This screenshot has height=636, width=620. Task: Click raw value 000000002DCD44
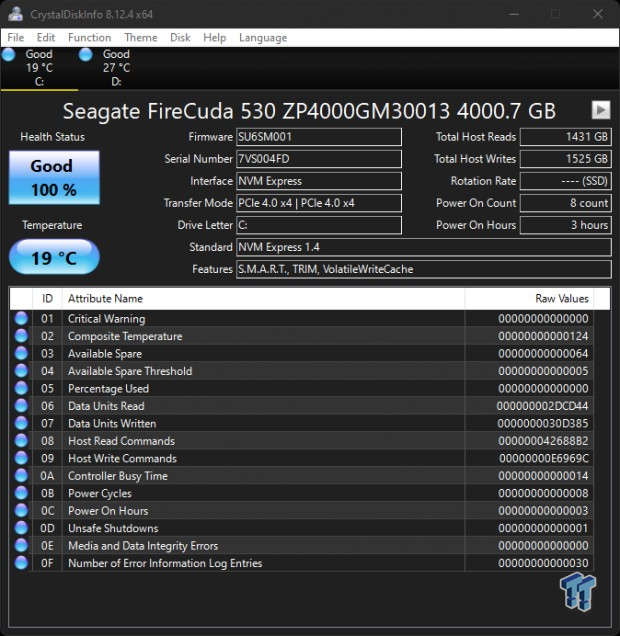(x=542, y=406)
